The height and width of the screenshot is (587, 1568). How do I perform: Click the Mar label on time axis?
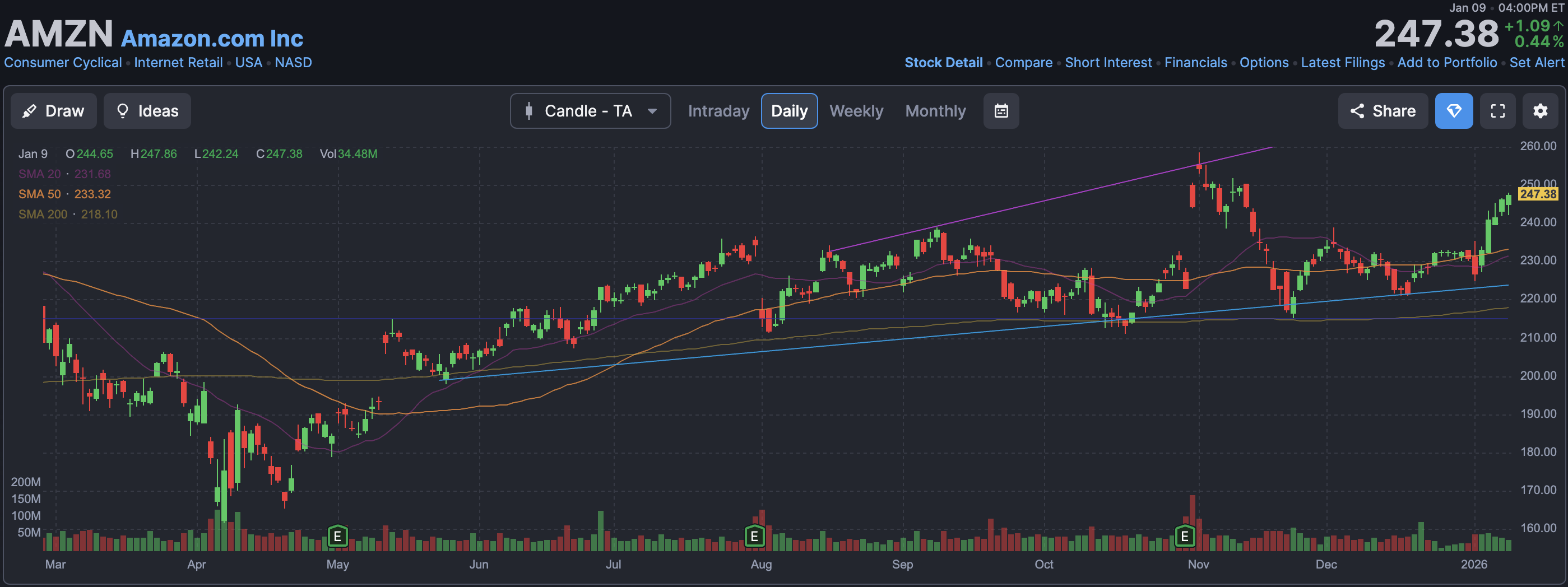55,565
